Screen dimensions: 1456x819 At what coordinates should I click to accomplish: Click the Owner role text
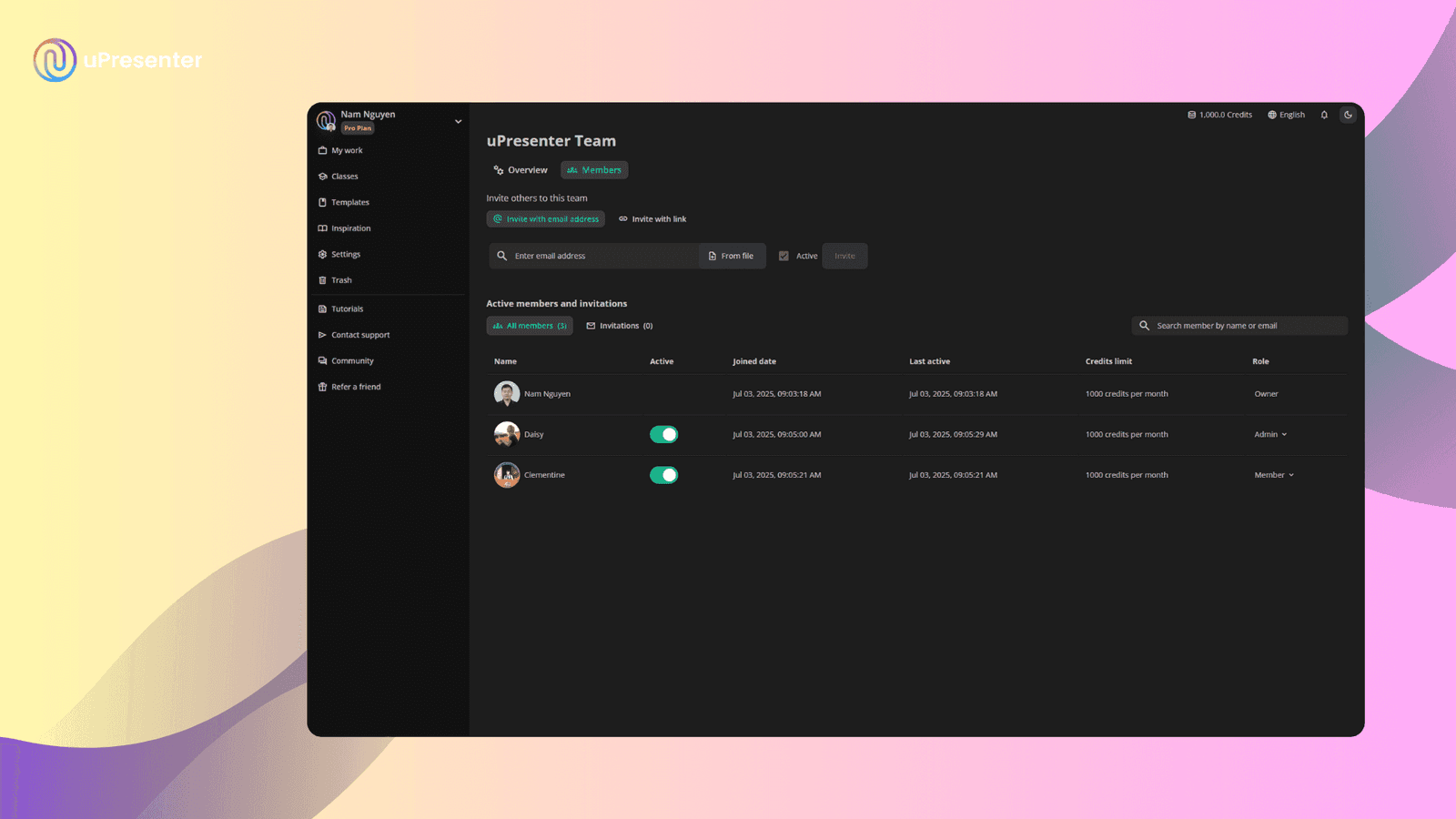coord(1266,394)
